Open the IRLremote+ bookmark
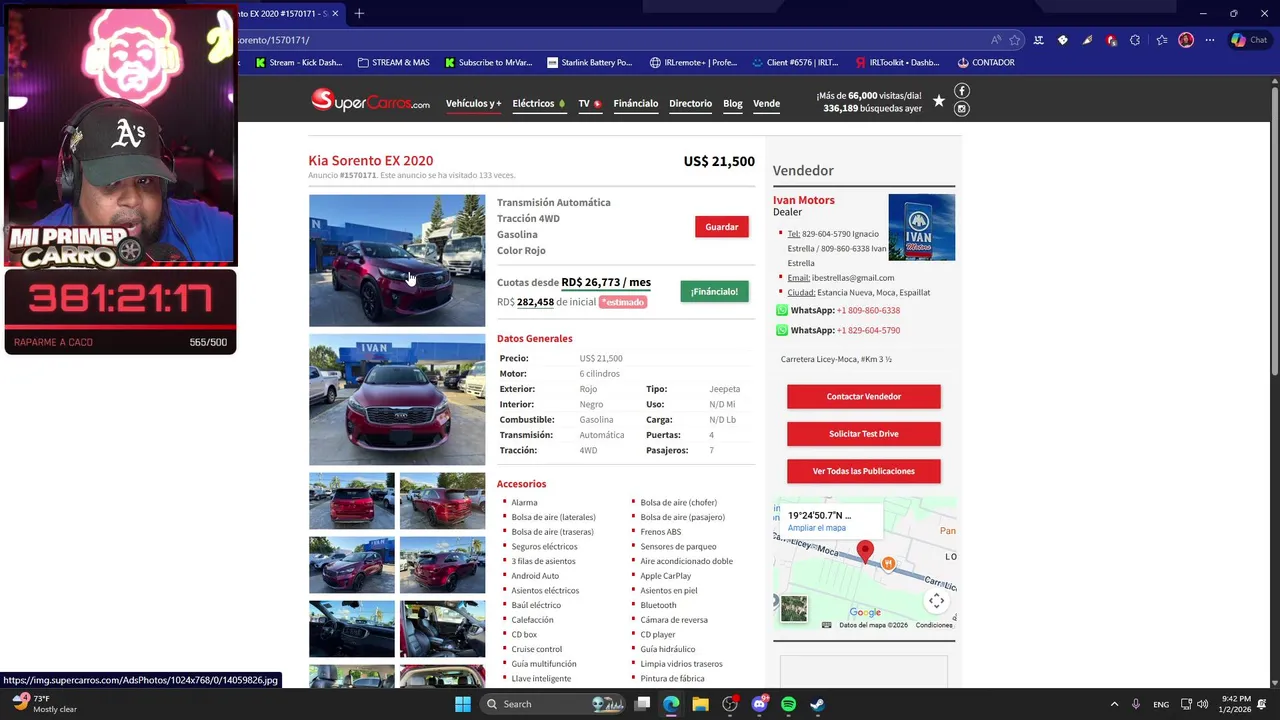The image size is (1280, 720). pyautogui.click(x=693, y=62)
